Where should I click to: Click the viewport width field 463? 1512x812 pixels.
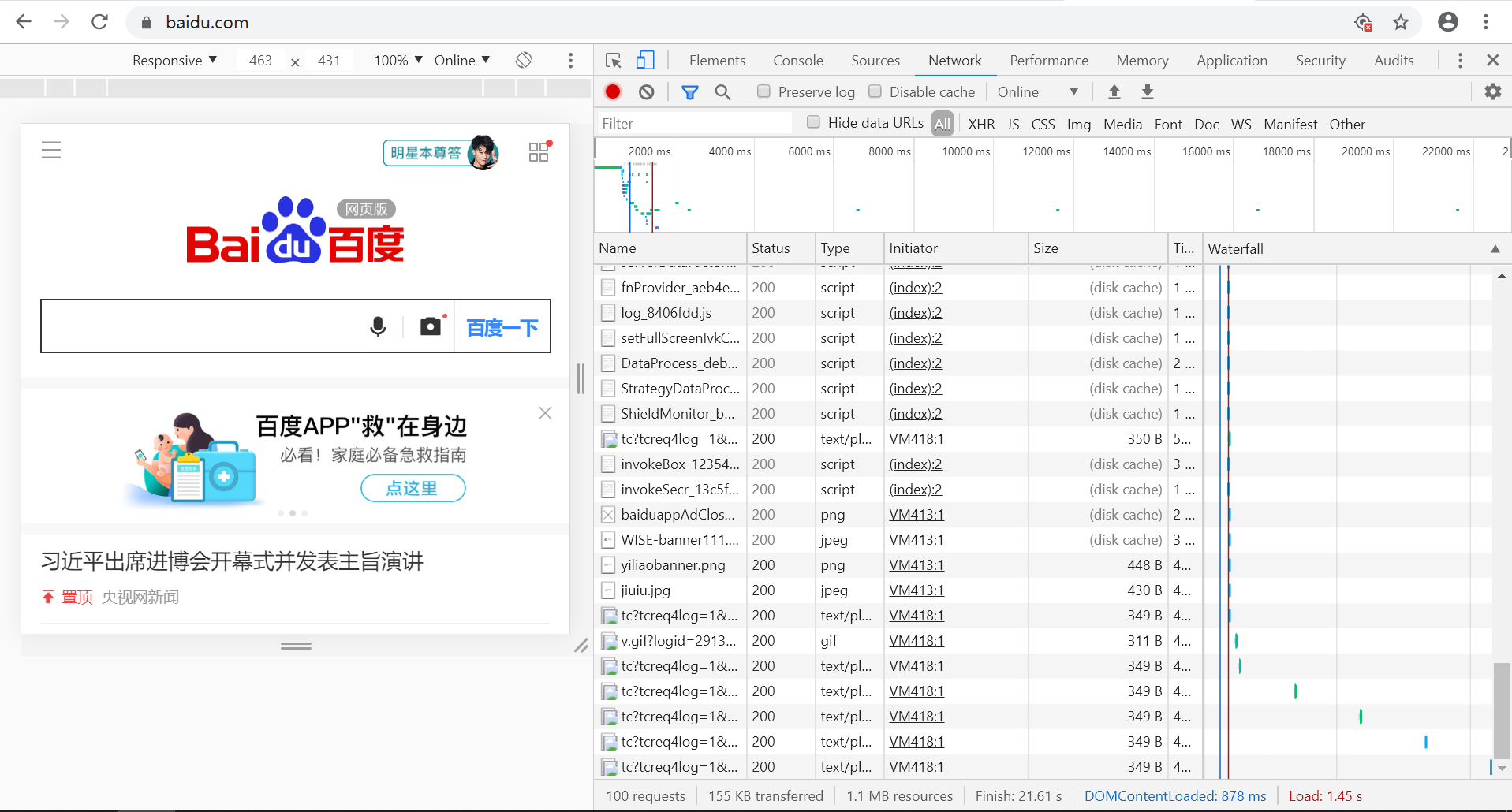[x=261, y=61]
